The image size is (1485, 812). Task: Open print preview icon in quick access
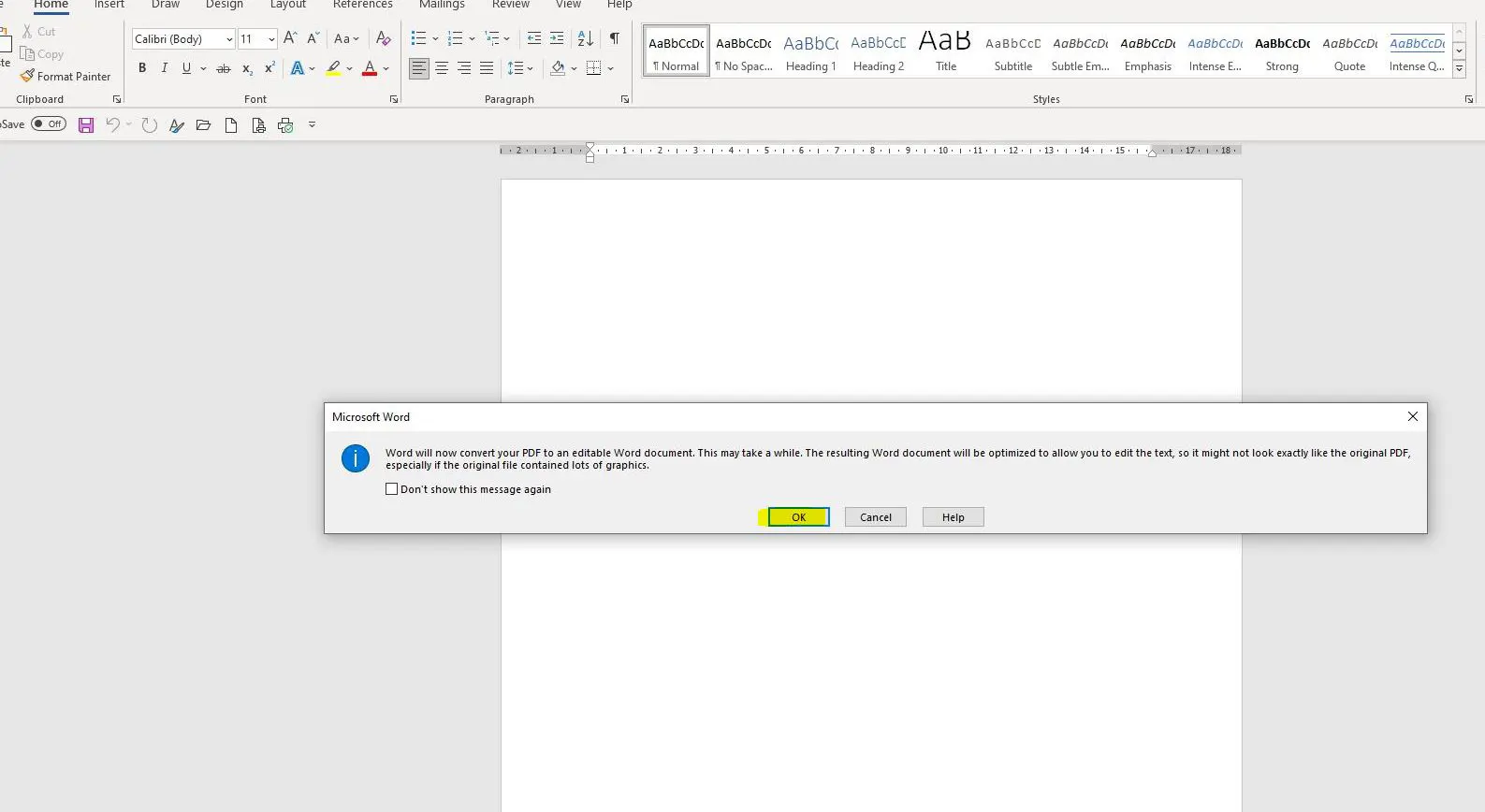[x=258, y=124]
